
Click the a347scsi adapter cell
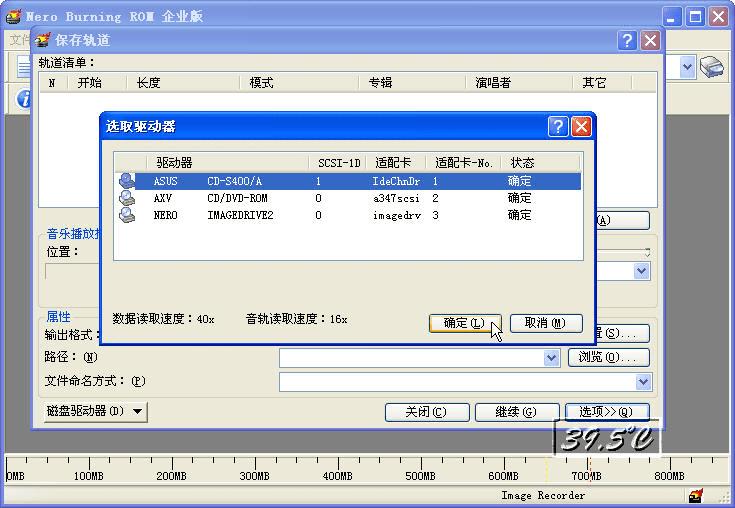pos(396,198)
